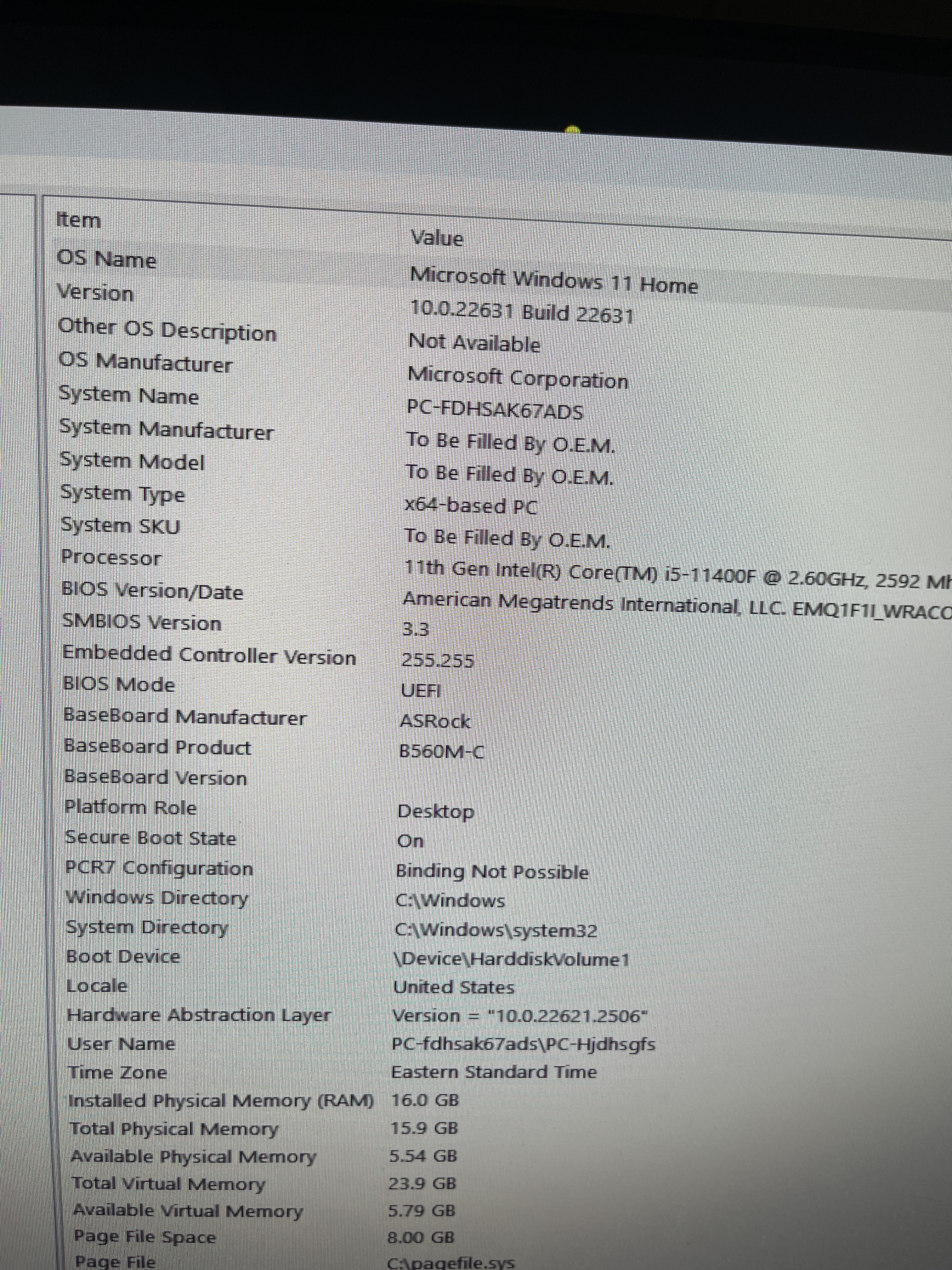This screenshot has width=952, height=1270.
Task: Select the Desktop value
Action: [x=435, y=812]
